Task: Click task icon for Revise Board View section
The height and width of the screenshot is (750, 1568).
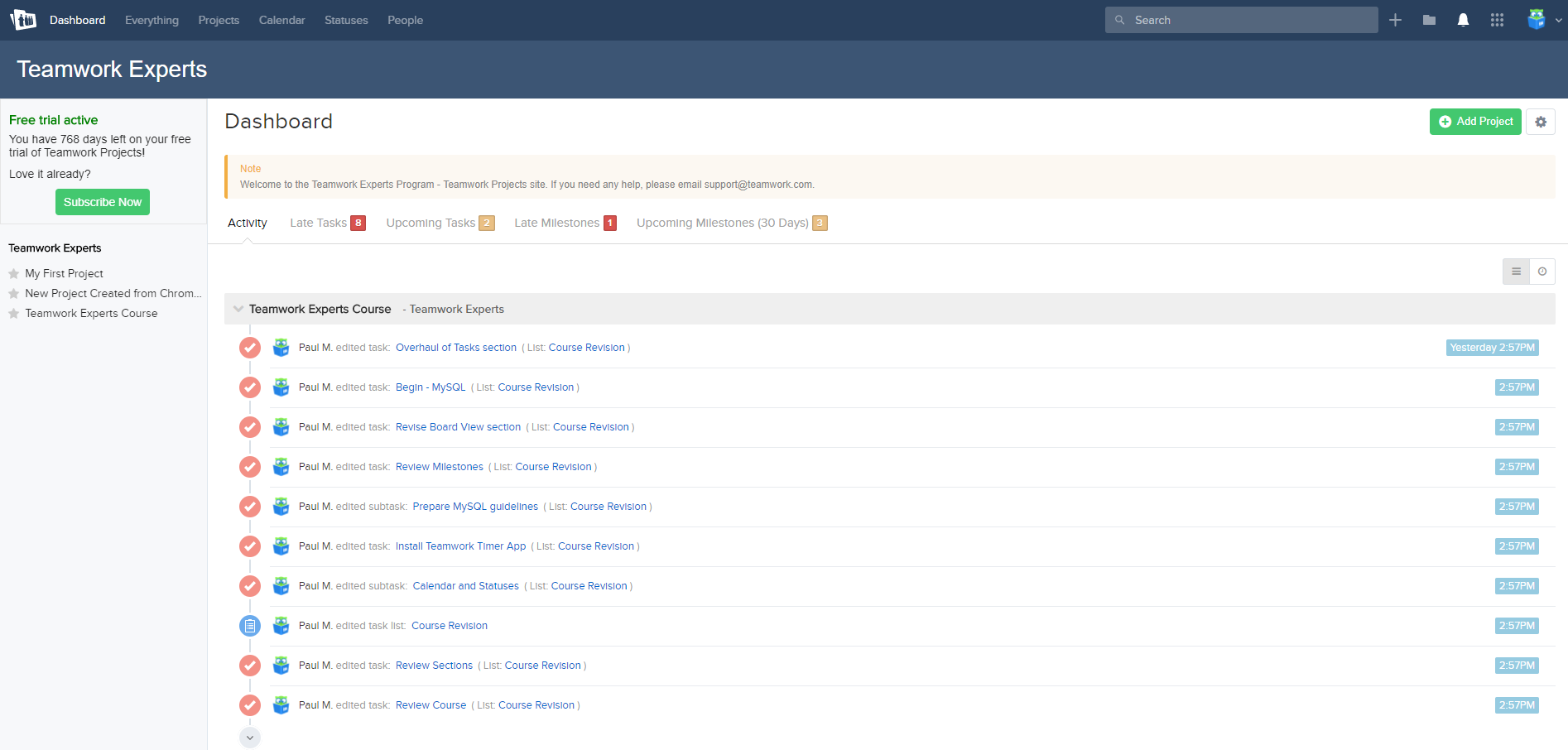Action: point(250,427)
